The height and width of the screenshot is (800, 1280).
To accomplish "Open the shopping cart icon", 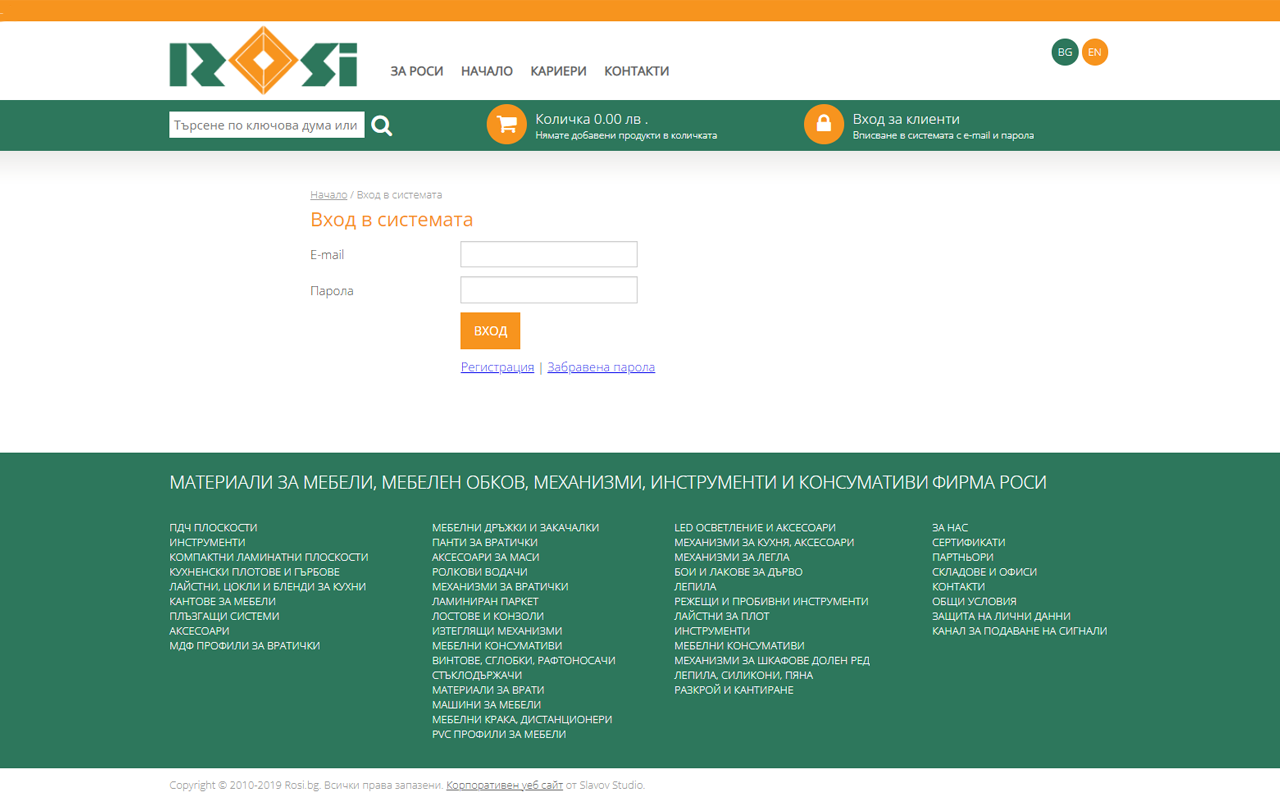I will [506, 125].
